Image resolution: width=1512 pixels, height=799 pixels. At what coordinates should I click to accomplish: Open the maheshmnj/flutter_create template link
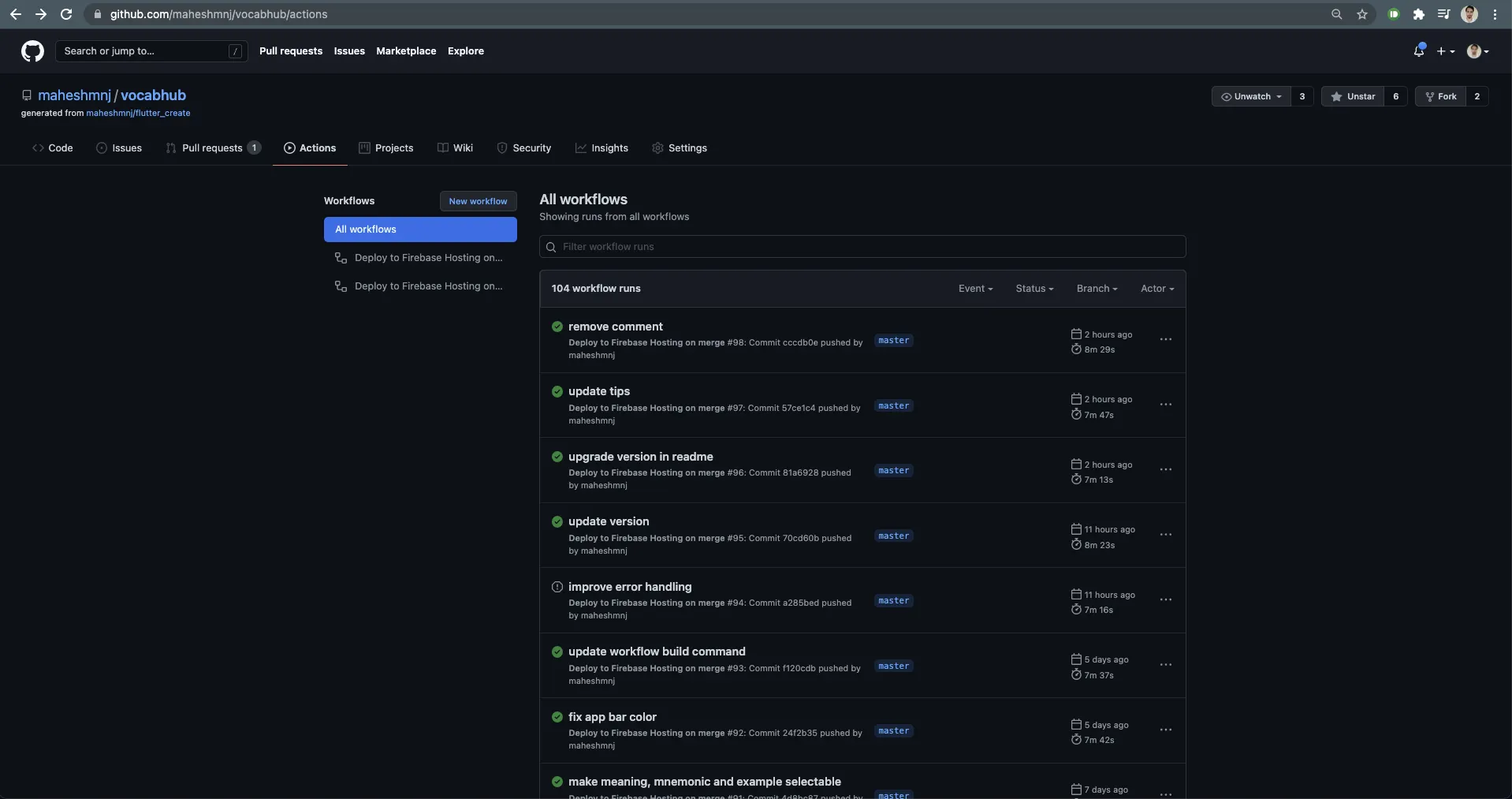click(x=138, y=114)
